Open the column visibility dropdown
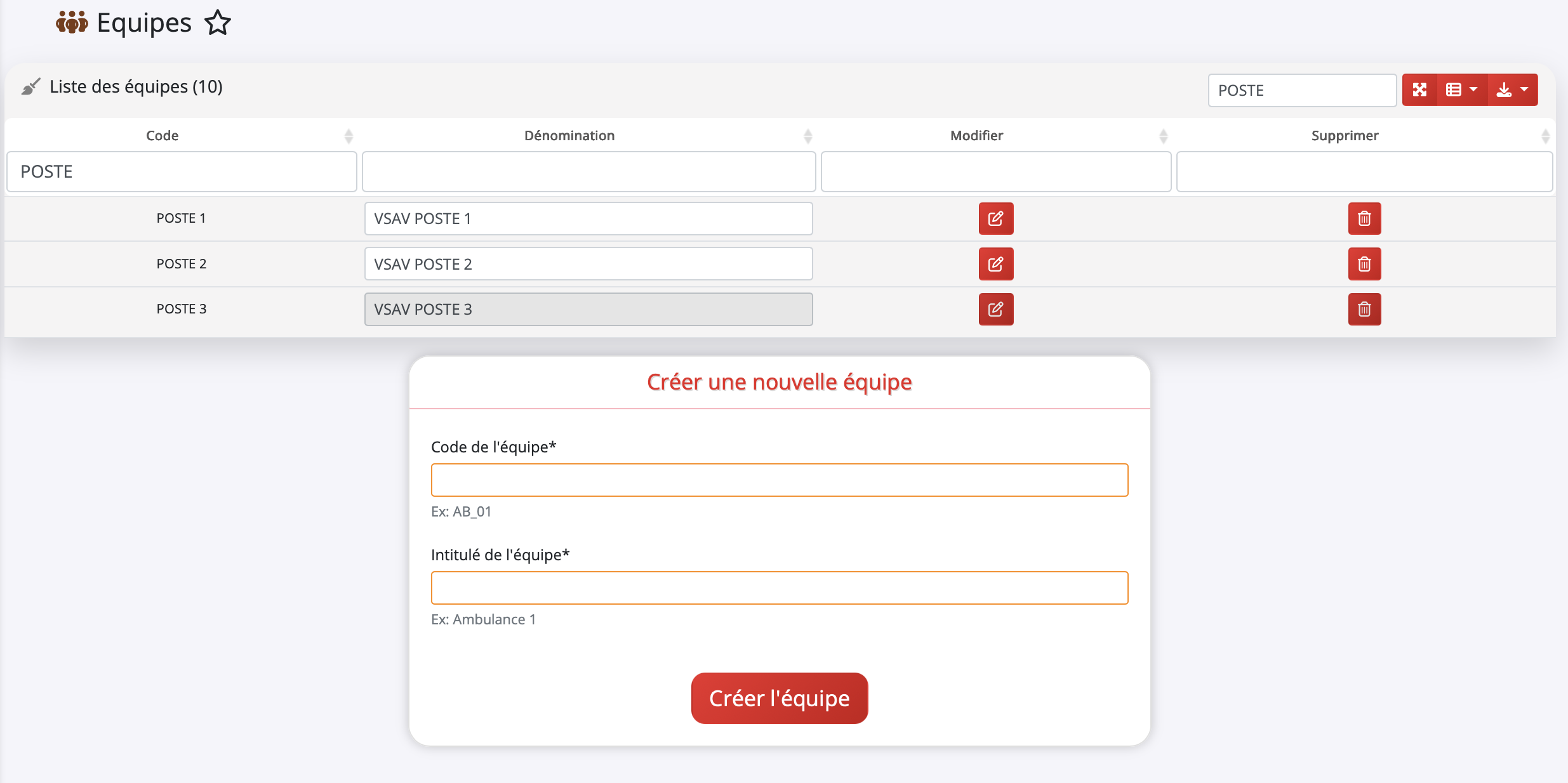 (1461, 90)
